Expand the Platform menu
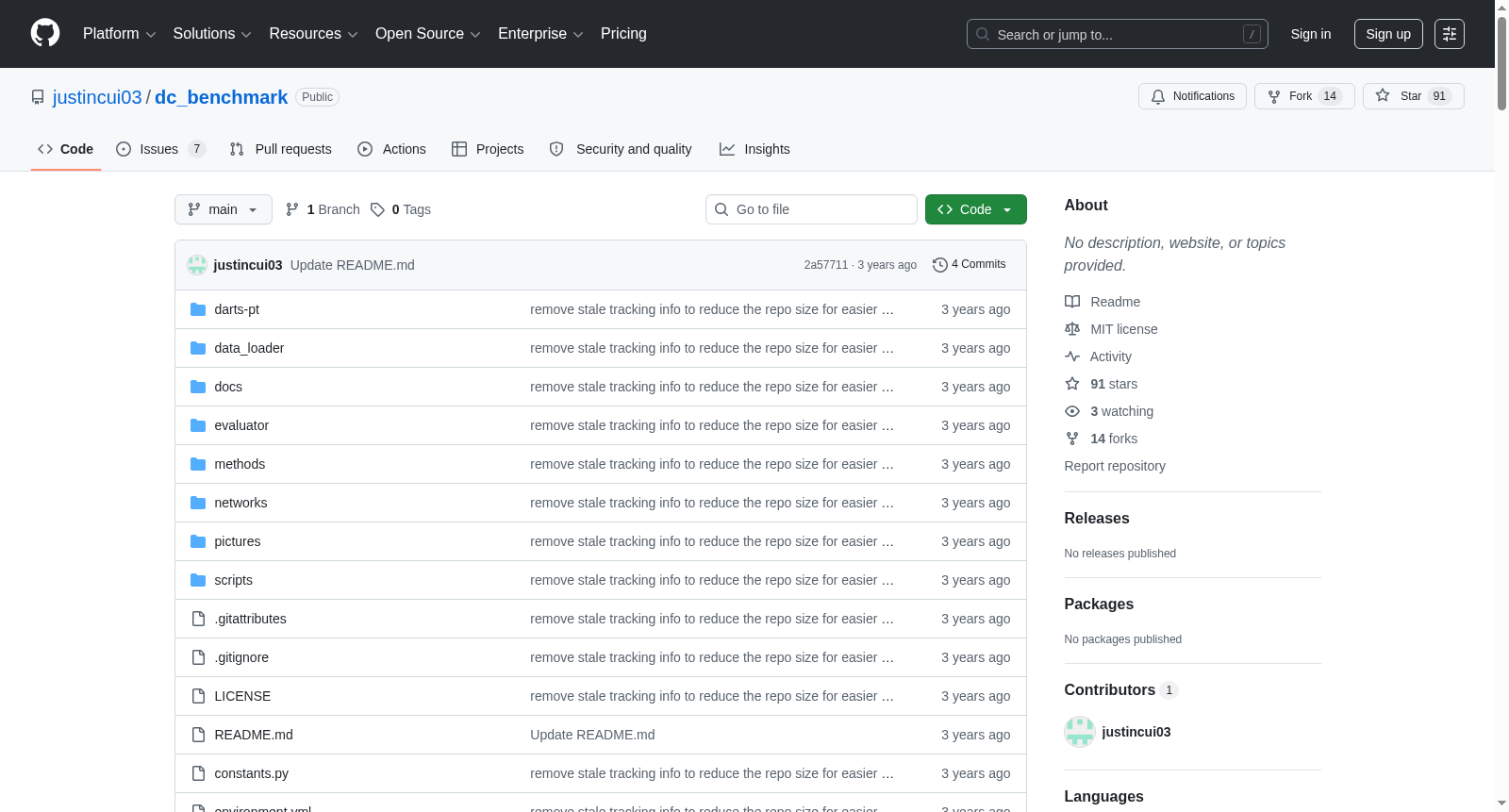Viewport: 1509px width, 812px height. [x=119, y=34]
